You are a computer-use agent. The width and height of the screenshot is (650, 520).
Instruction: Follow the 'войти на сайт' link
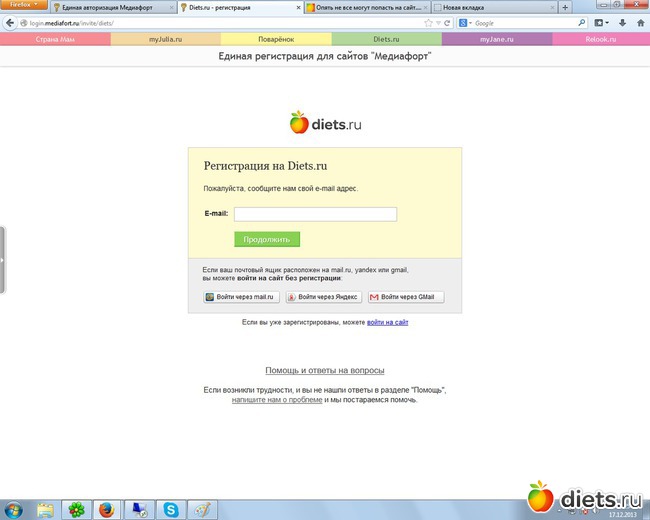(387, 323)
